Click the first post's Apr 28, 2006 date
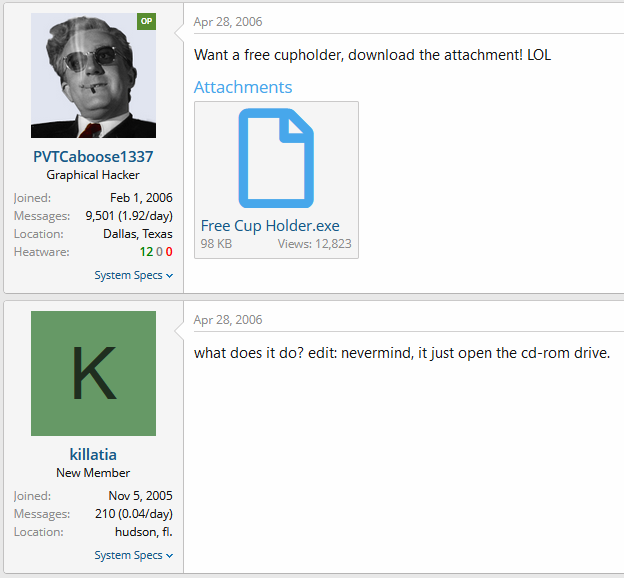624x578 pixels. (x=228, y=22)
